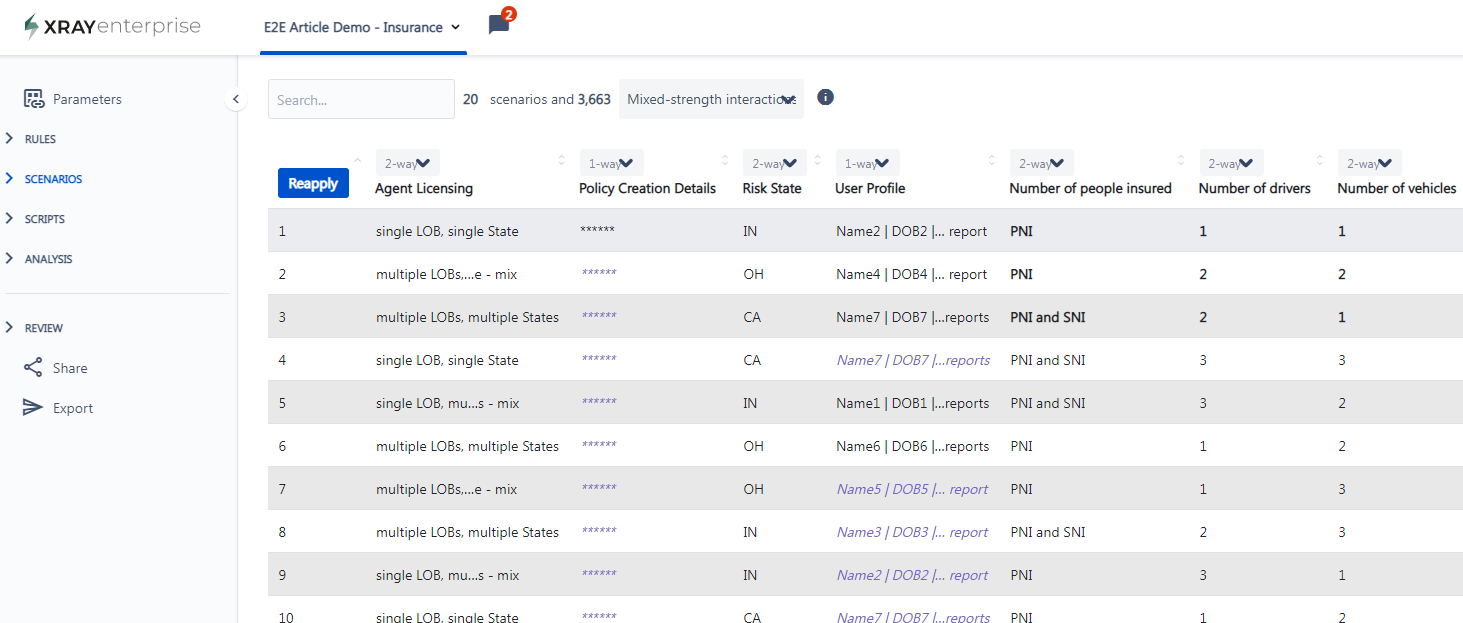
Task: Click Risk State column header
Action: pos(772,188)
